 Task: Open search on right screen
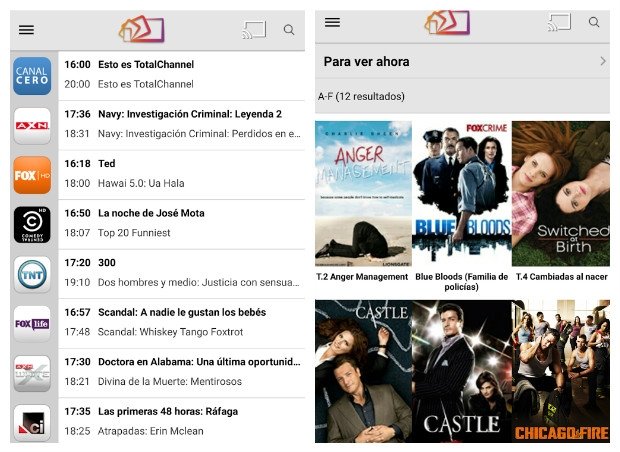(594, 22)
